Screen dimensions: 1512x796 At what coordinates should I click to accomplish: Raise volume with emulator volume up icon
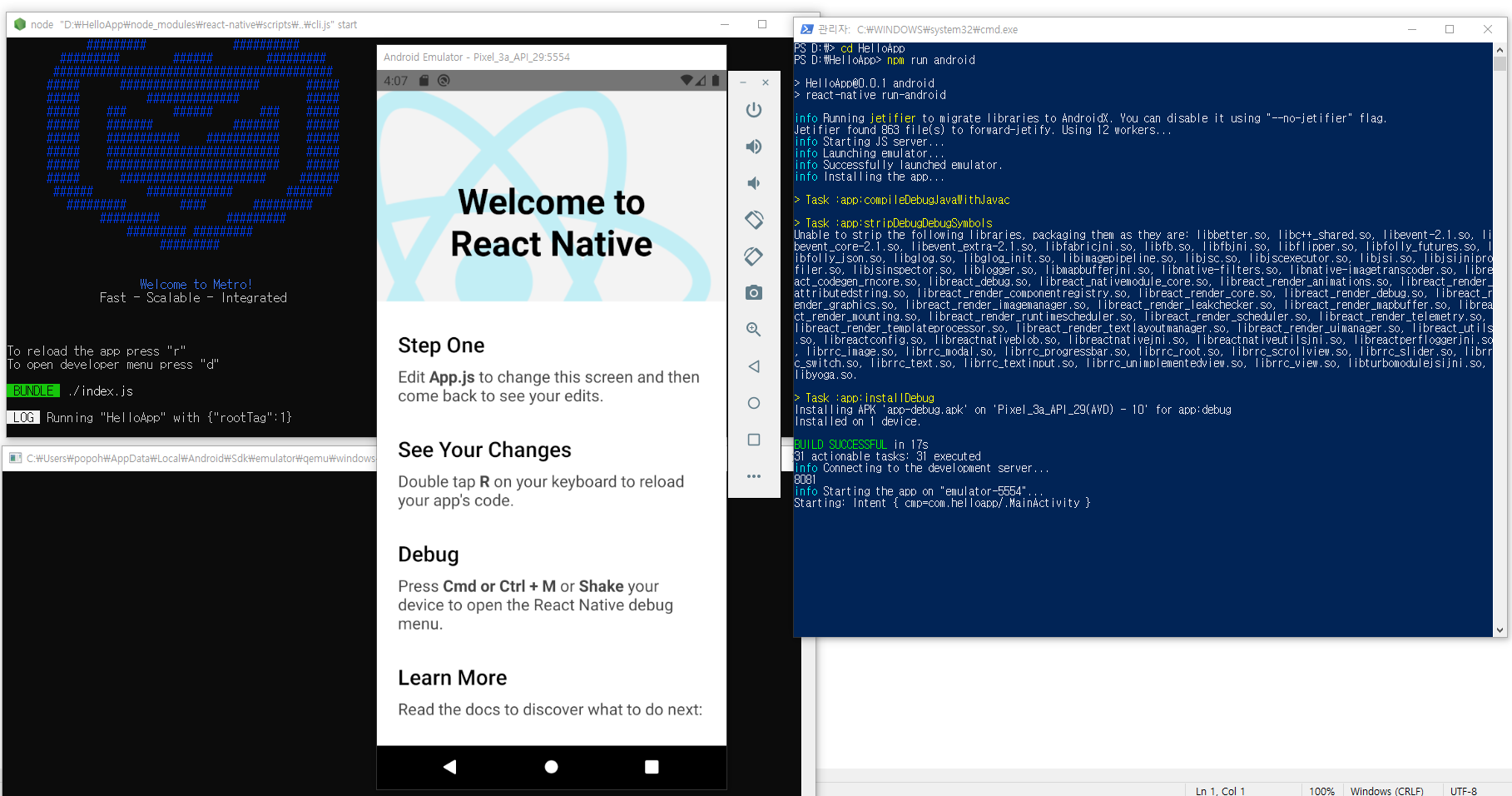tap(754, 147)
